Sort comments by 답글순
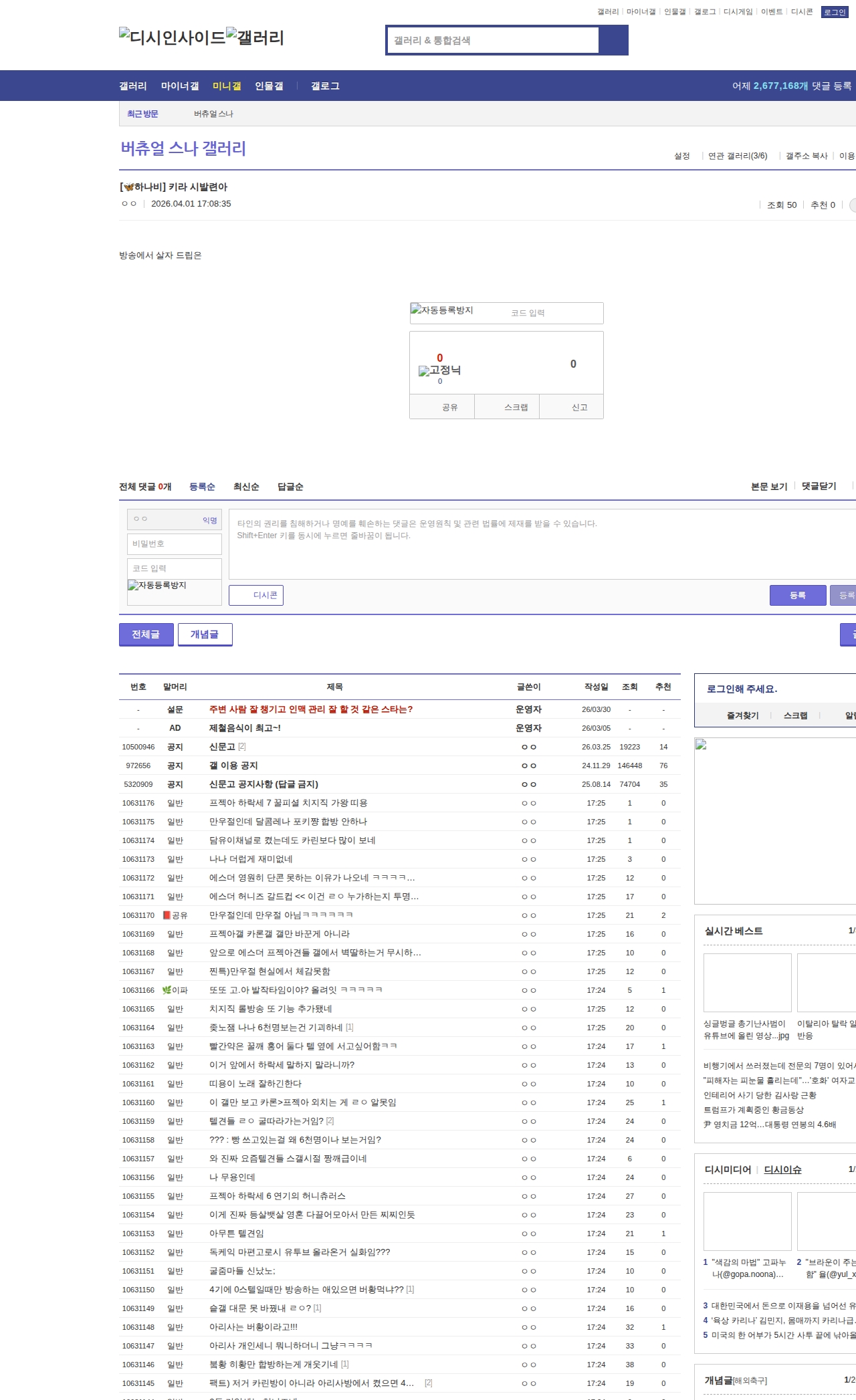This screenshot has width=856, height=1400. point(290,487)
